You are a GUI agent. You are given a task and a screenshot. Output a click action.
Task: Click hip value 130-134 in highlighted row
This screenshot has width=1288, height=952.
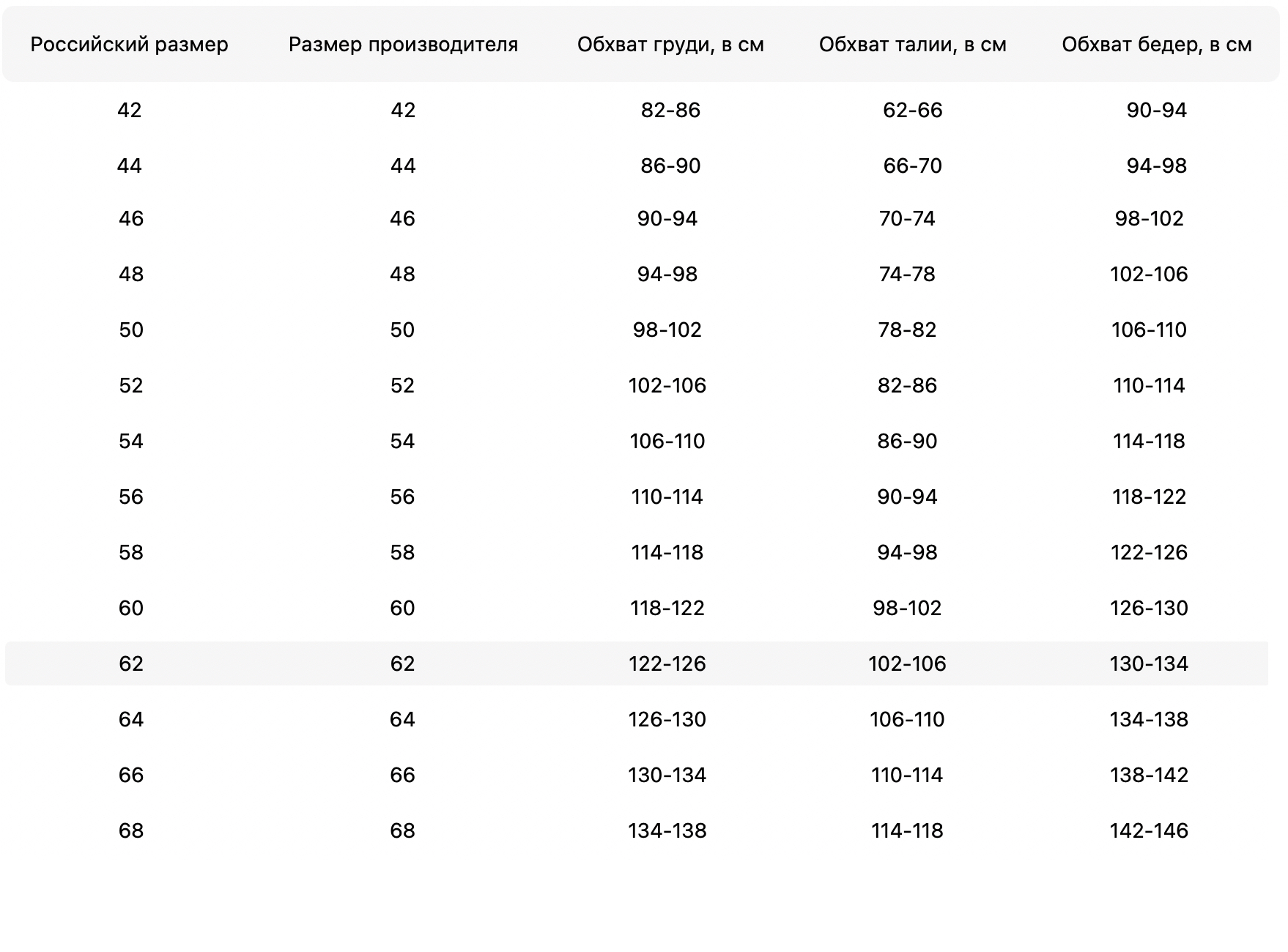click(1149, 663)
